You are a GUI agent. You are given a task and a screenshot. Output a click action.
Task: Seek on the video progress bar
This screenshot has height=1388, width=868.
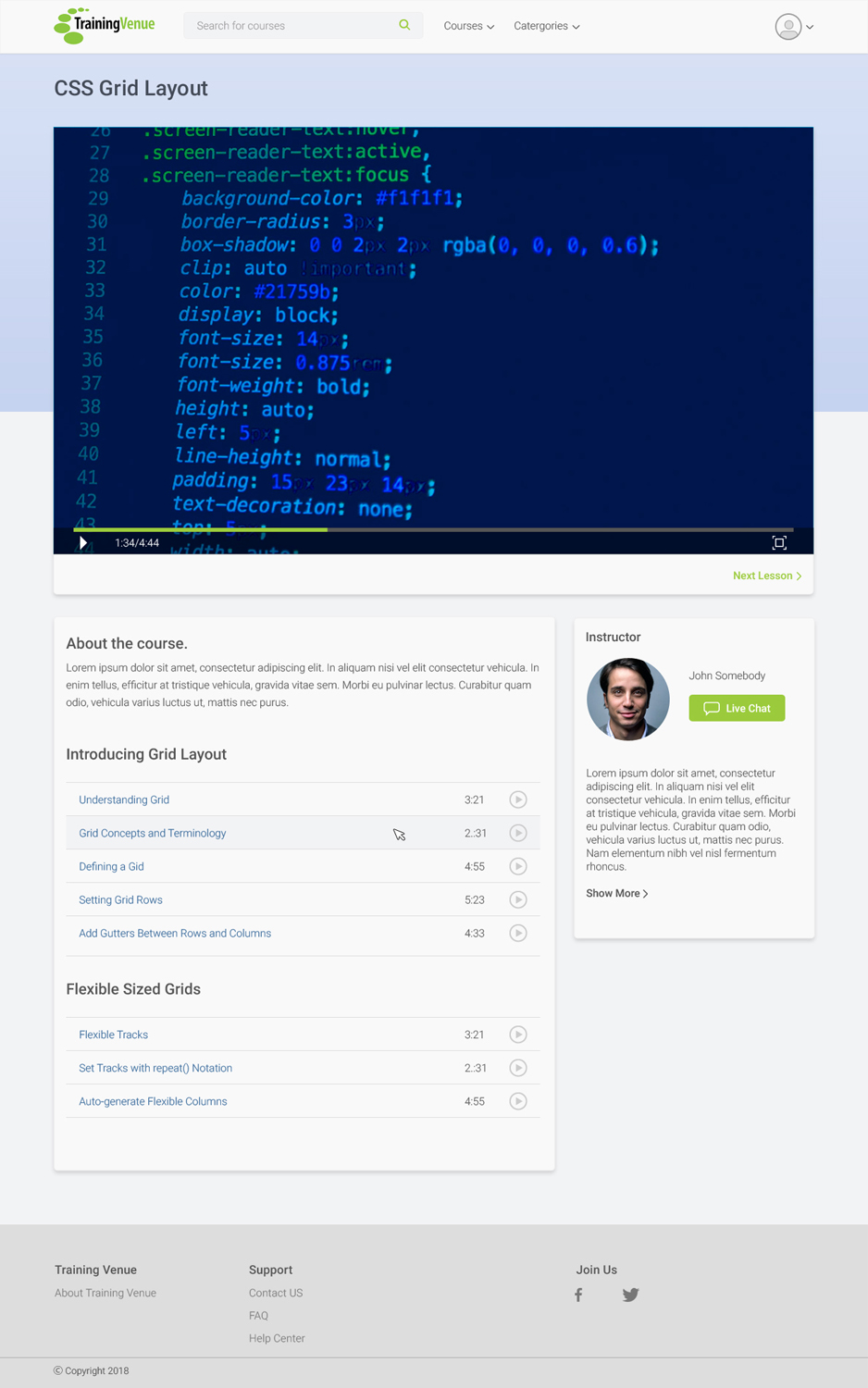click(463, 529)
